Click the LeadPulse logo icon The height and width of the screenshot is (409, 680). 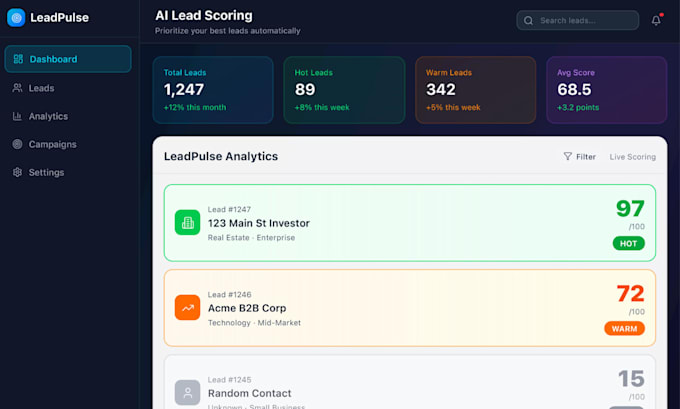click(16, 18)
